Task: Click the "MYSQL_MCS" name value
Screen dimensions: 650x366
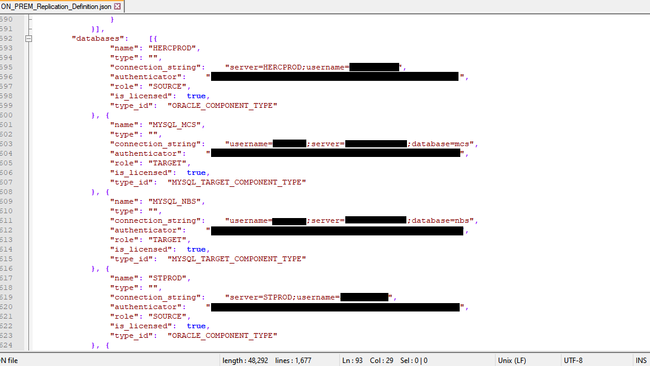Action: tap(175, 125)
